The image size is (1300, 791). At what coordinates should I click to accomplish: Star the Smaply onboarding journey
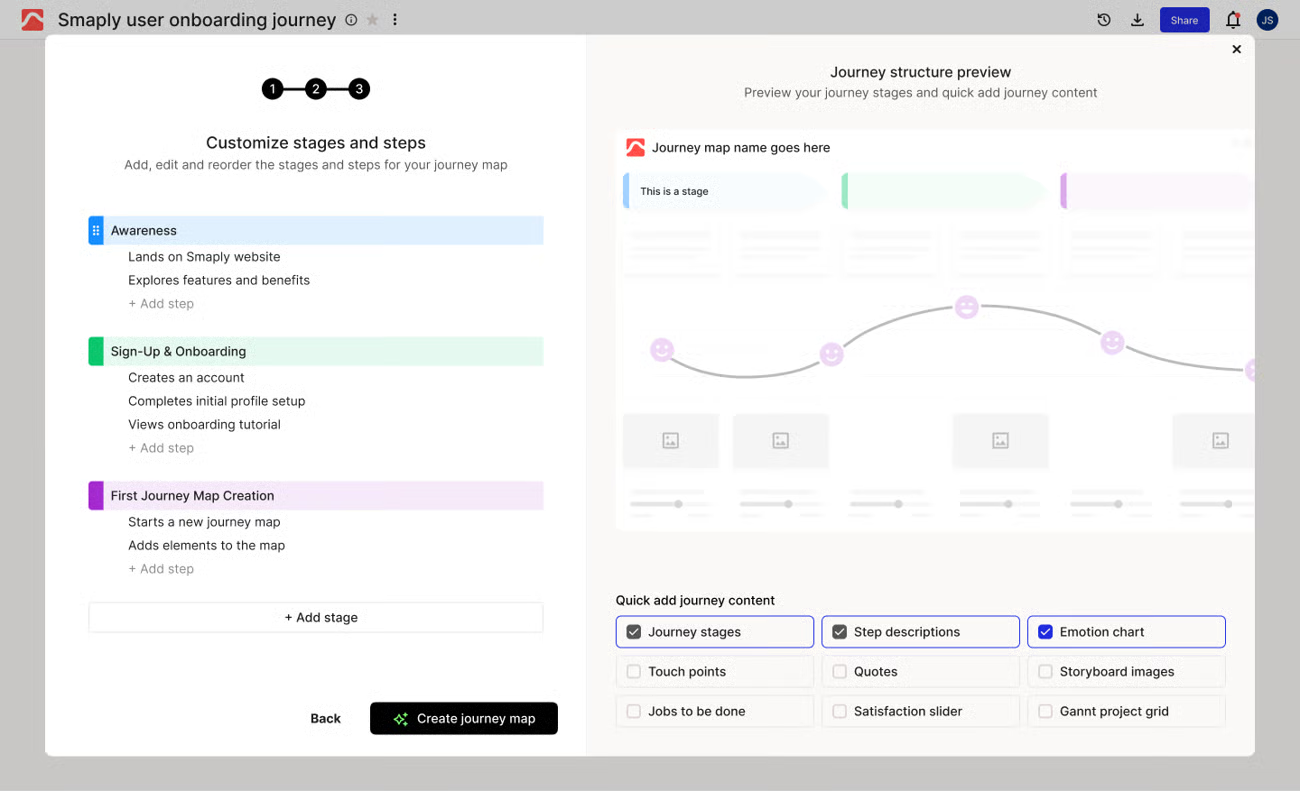click(x=371, y=19)
